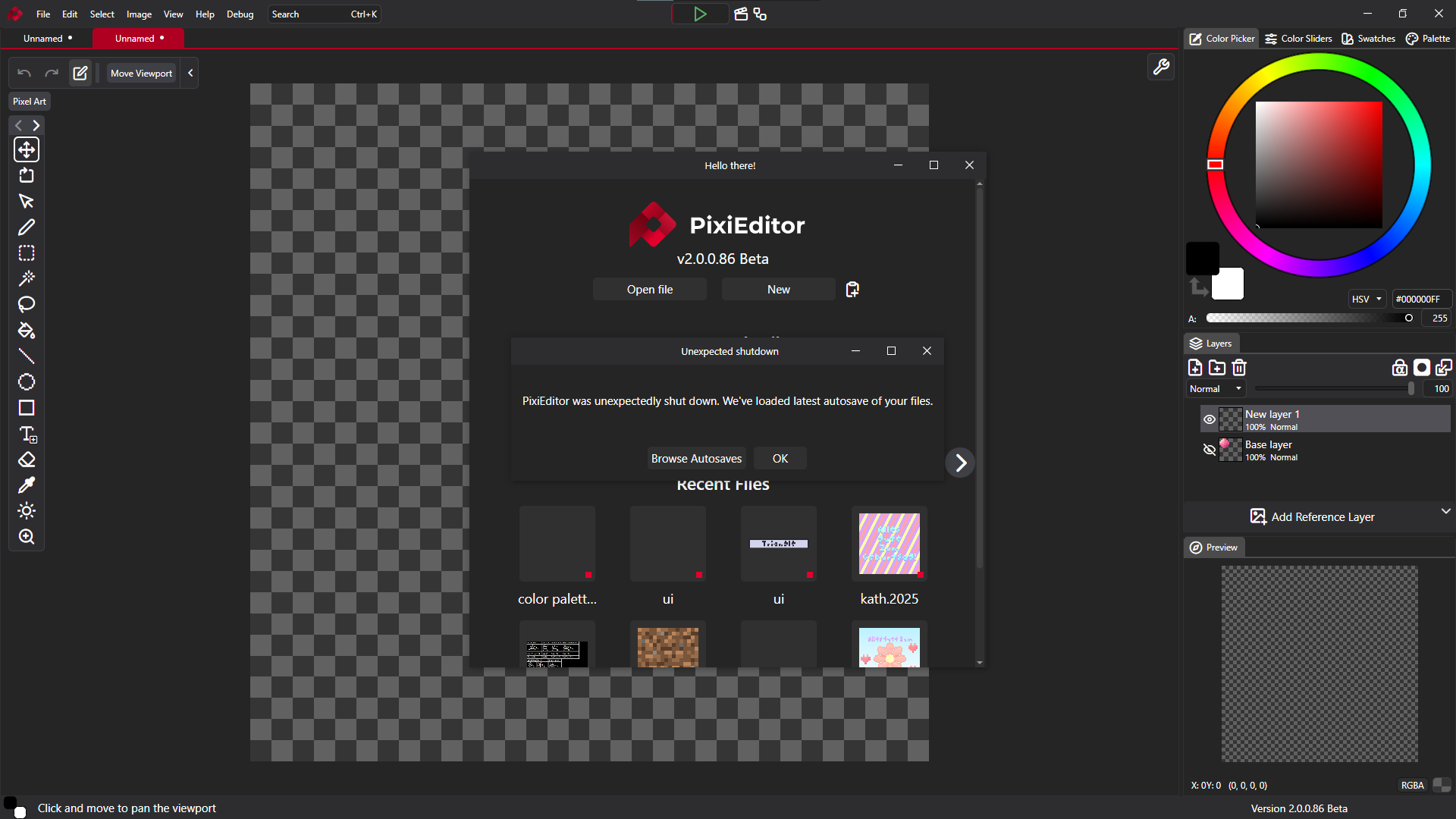Select the Rectangle shape tool
This screenshot has width=1456, height=819.
coord(27,408)
